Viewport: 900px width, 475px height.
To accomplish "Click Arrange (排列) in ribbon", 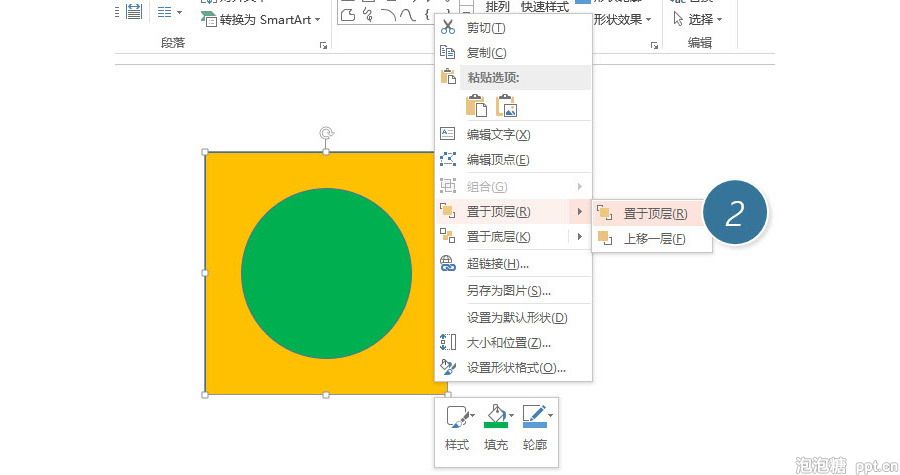I will (497, 7).
